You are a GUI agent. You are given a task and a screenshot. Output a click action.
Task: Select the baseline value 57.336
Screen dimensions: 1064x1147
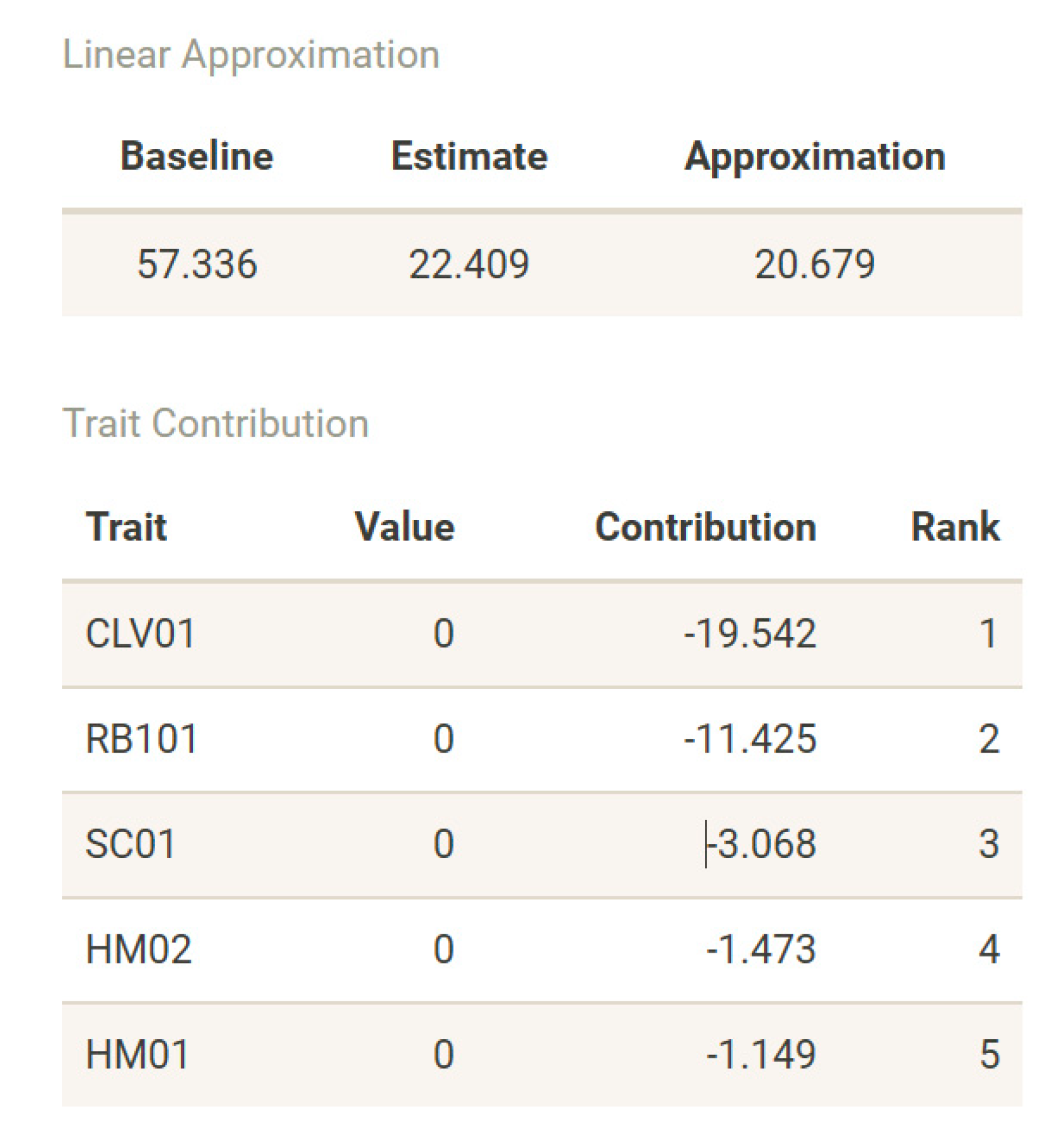[197, 264]
